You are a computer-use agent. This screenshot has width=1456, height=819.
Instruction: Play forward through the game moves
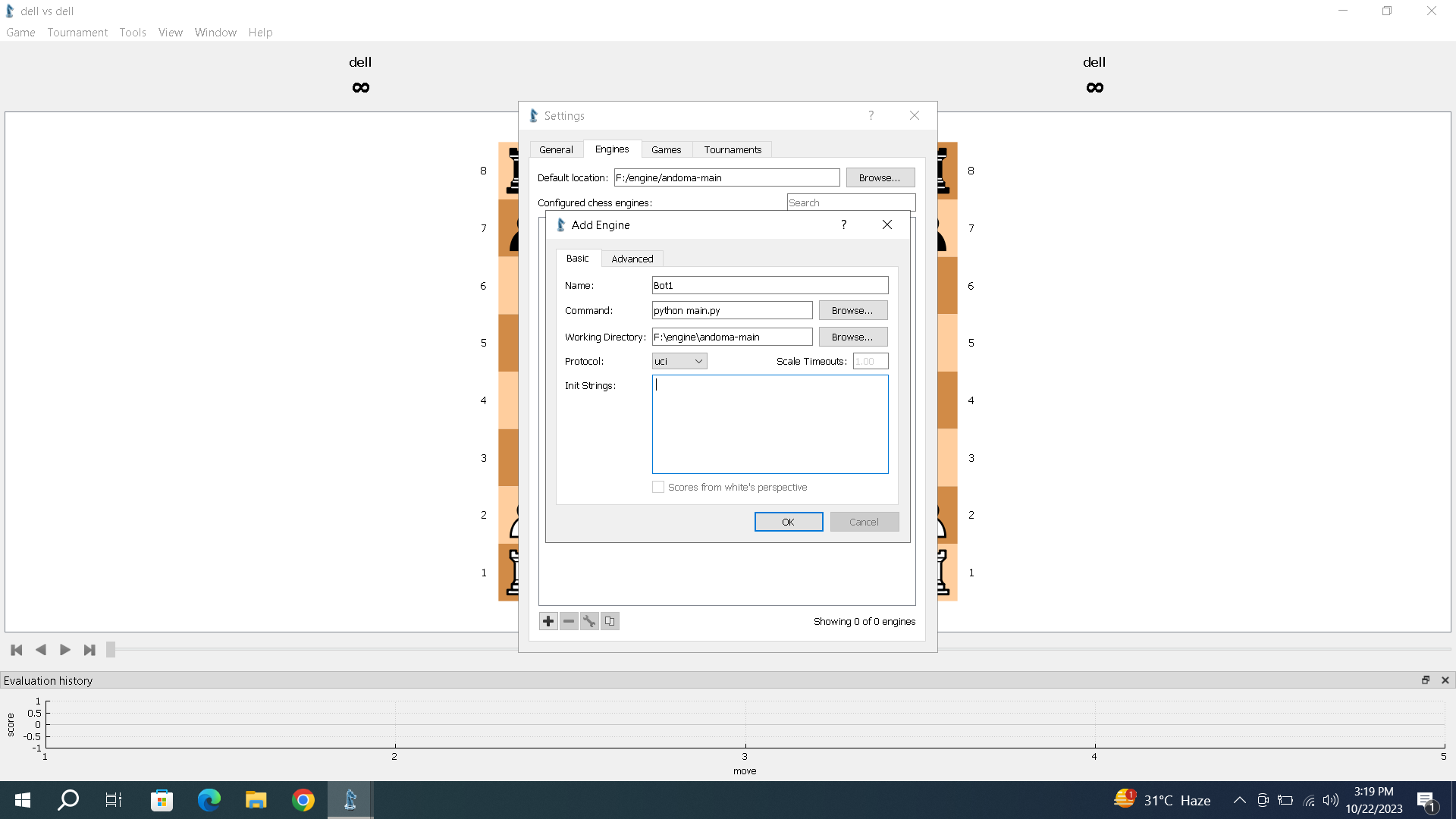64,650
